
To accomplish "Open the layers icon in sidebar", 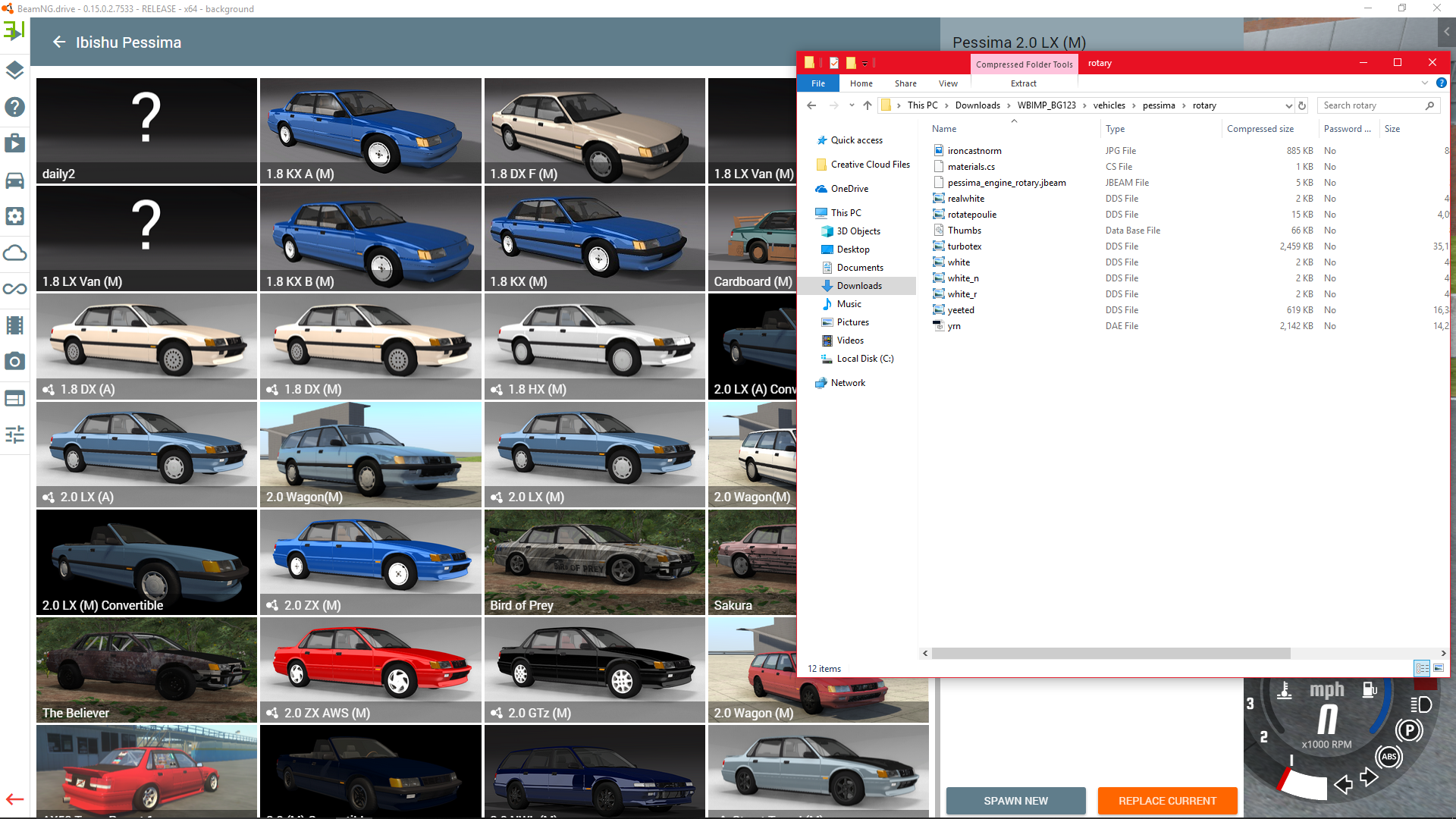I will 15,70.
